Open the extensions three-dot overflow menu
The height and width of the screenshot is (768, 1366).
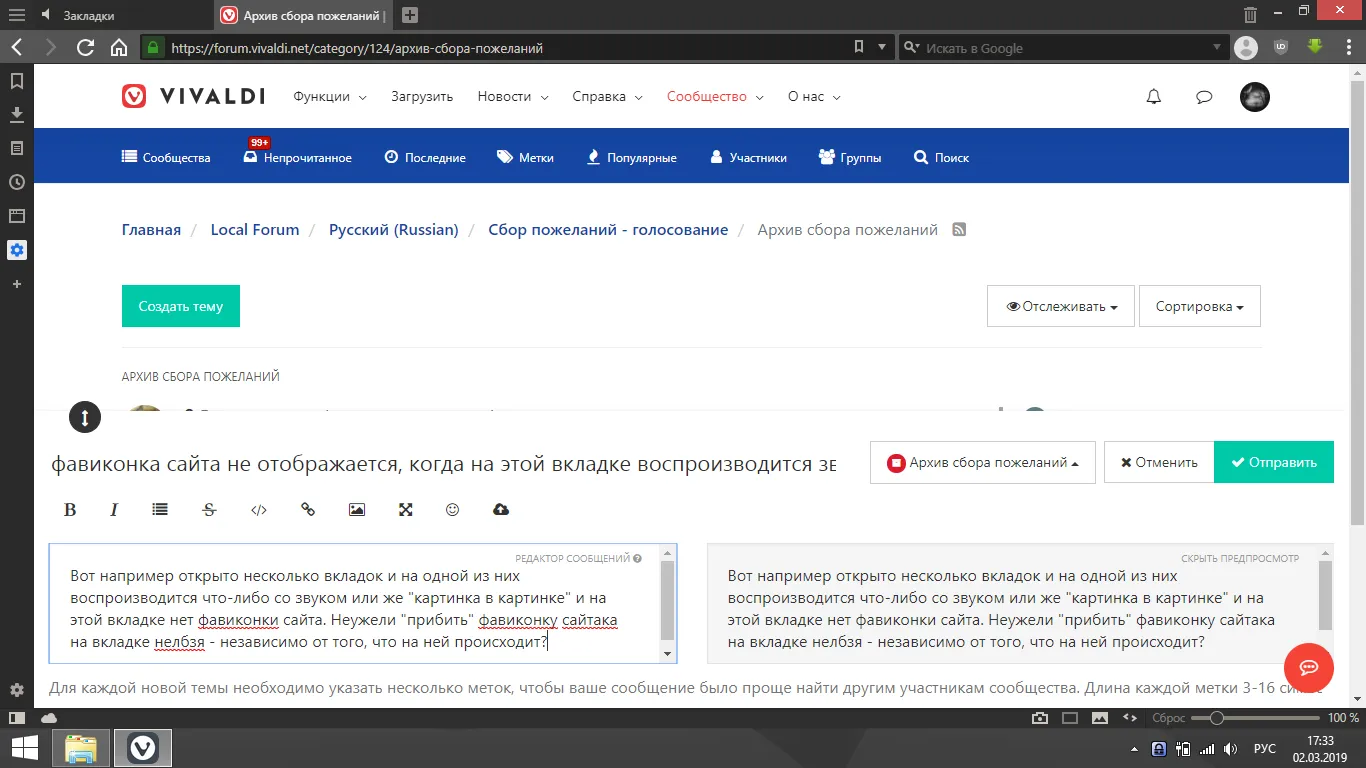click(x=1348, y=47)
